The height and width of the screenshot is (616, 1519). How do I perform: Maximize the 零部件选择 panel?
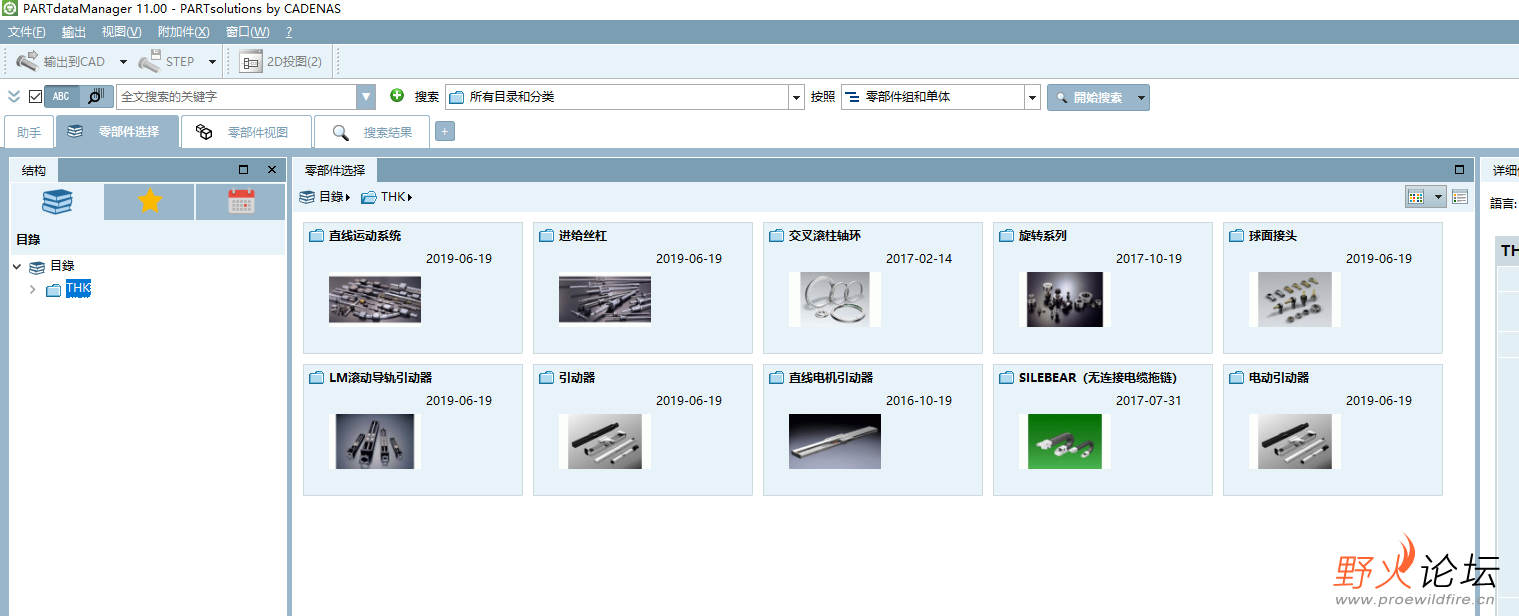point(1459,169)
